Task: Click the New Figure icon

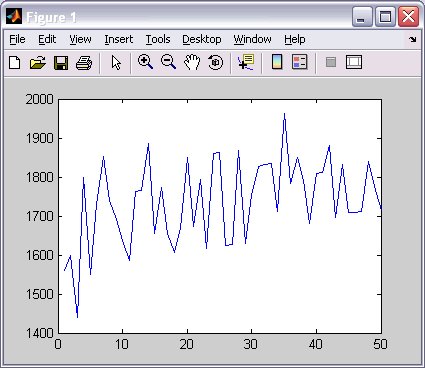Action: pyautogui.click(x=15, y=62)
